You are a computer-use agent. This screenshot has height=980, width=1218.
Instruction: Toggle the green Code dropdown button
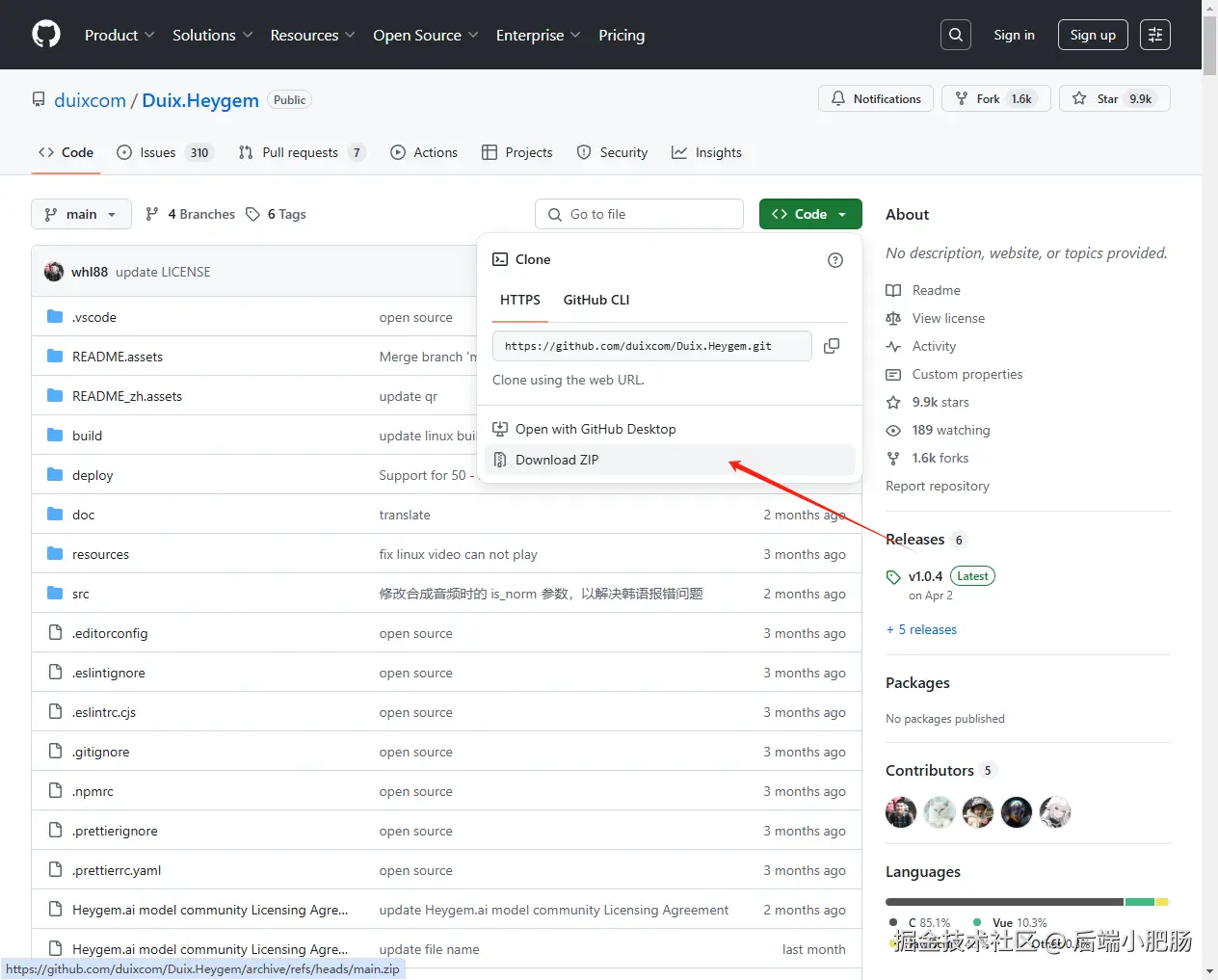tap(810, 214)
